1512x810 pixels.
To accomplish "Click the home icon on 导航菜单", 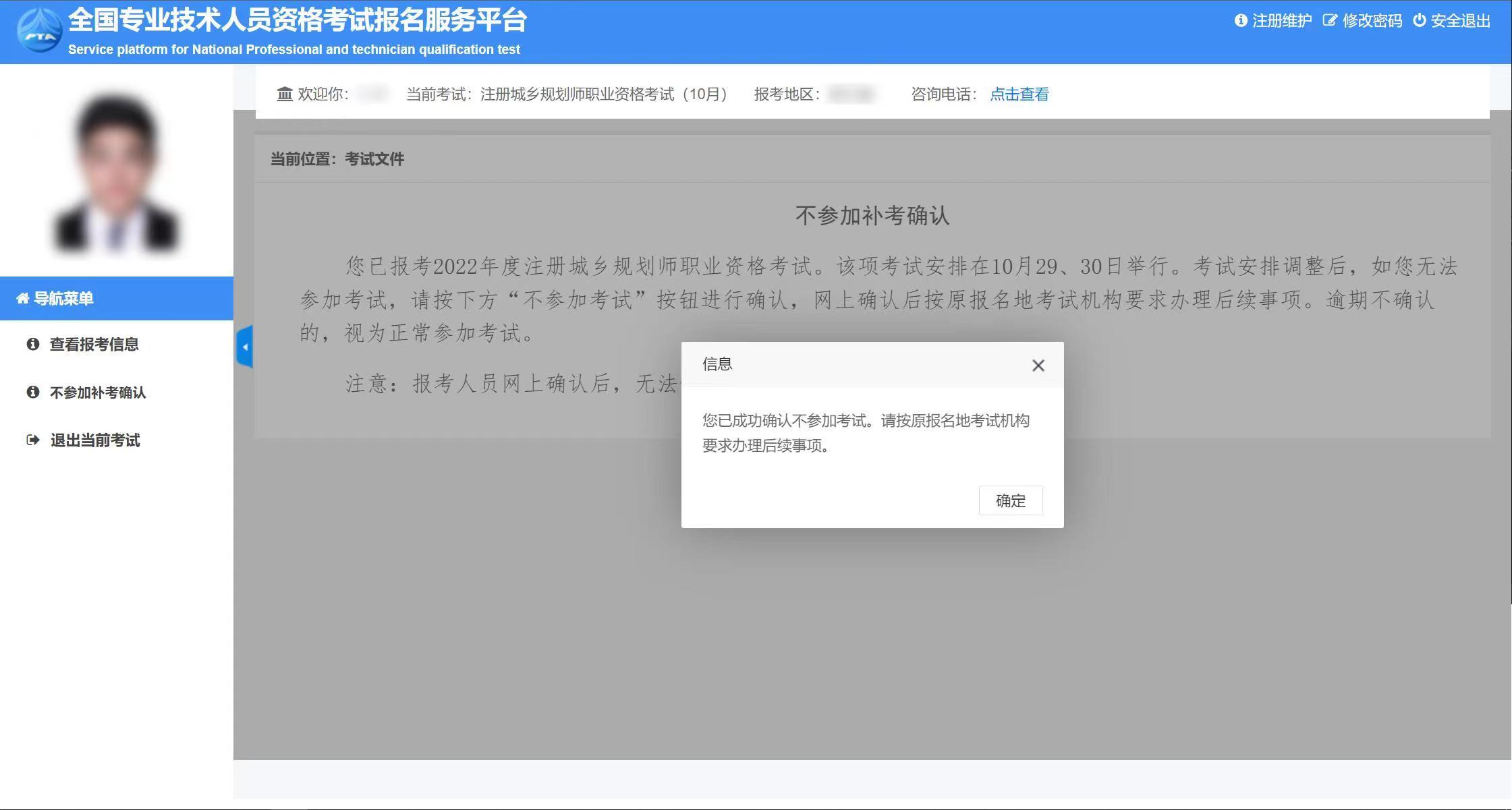I will click(22, 298).
